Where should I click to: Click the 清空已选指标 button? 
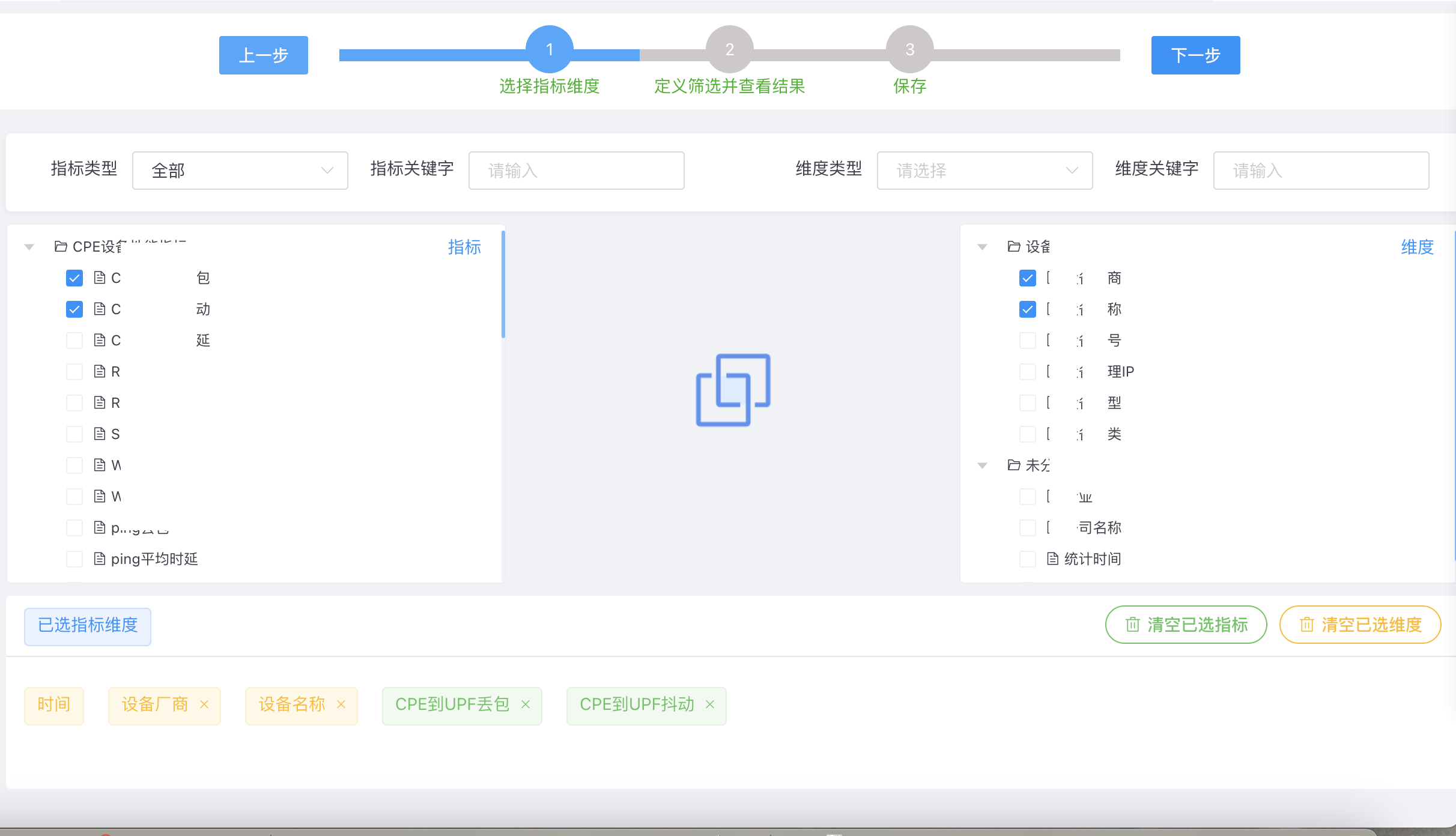(x=1186, y=625)
